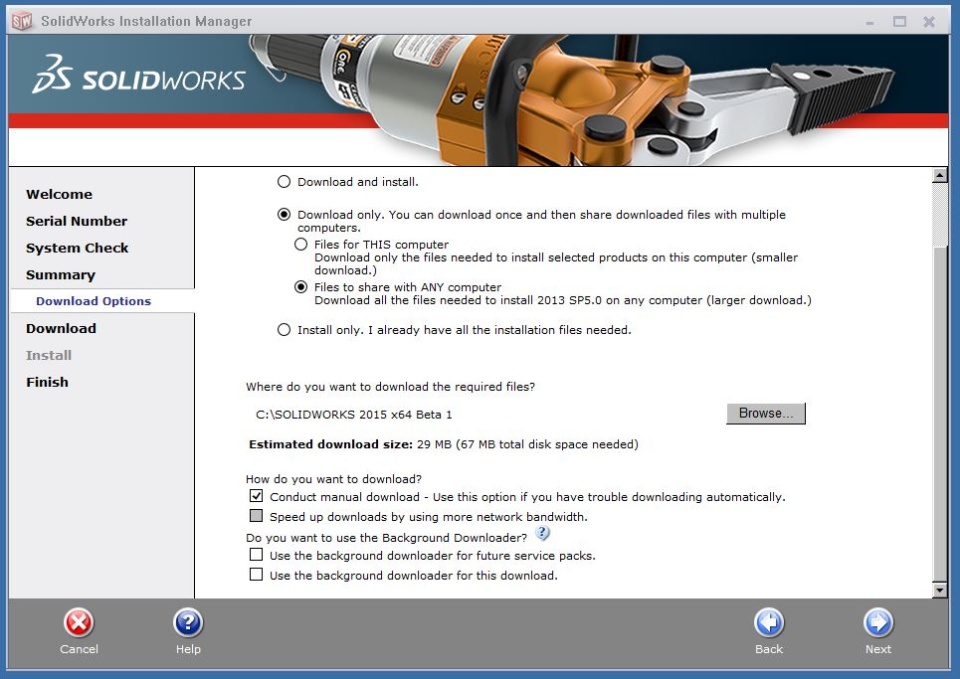Click the download path 'C:\SOLIDWORKS 2015 x64 Beta 1'
The height and width of the screenshot is (679, 960).
point(354,415)
